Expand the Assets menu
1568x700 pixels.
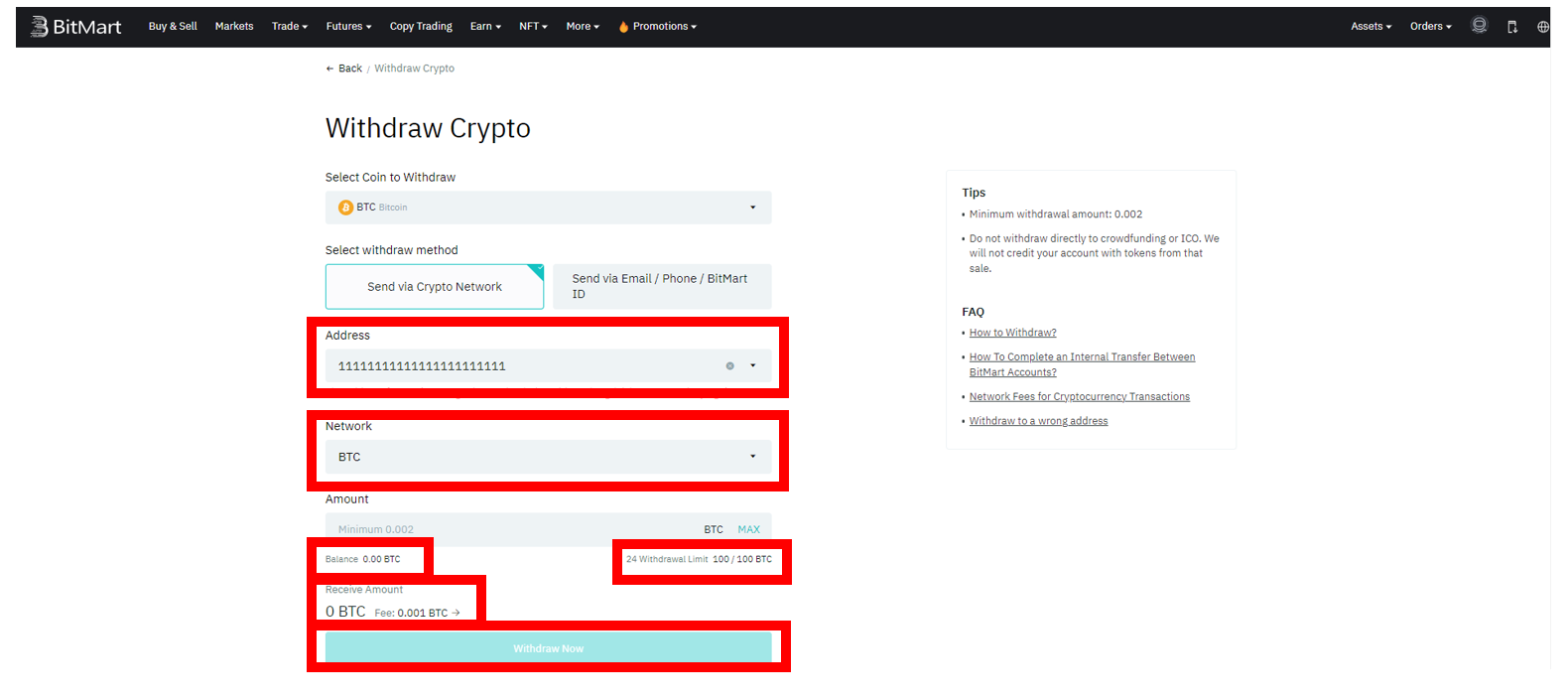(1371, 27)
